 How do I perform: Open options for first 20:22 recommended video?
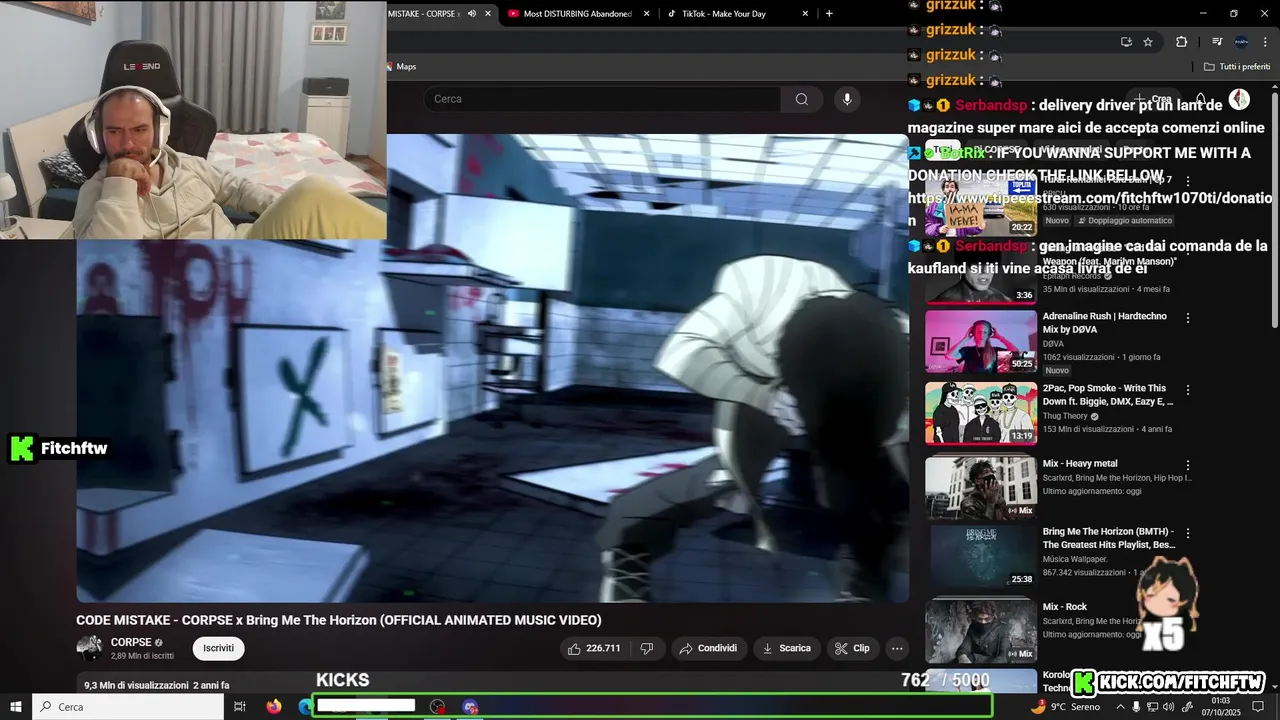coord(1188,181)
